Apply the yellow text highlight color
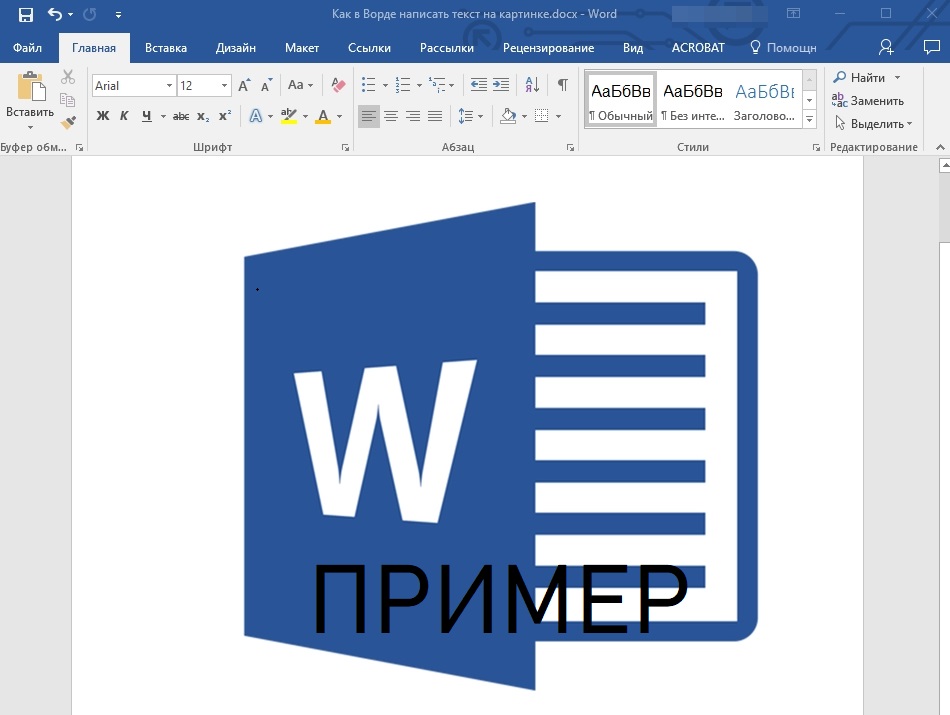Image resolution: width=950 pixels, height=715 pixels. tap(289, 116)
